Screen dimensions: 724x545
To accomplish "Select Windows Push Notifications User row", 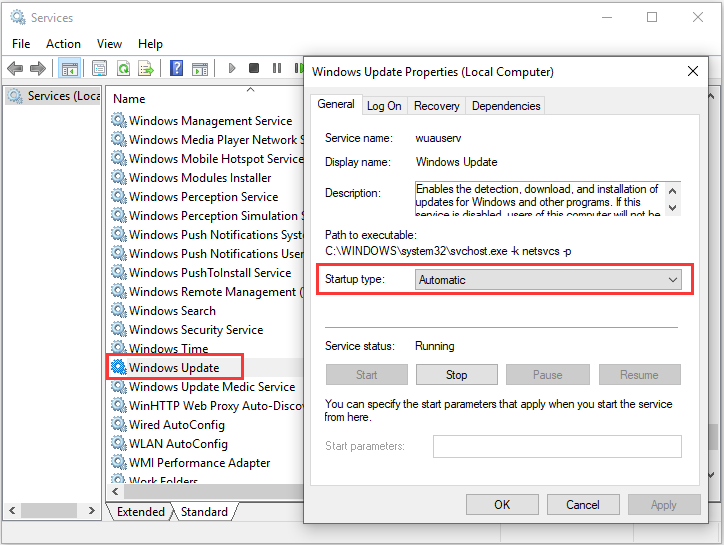I will (206, 253).
